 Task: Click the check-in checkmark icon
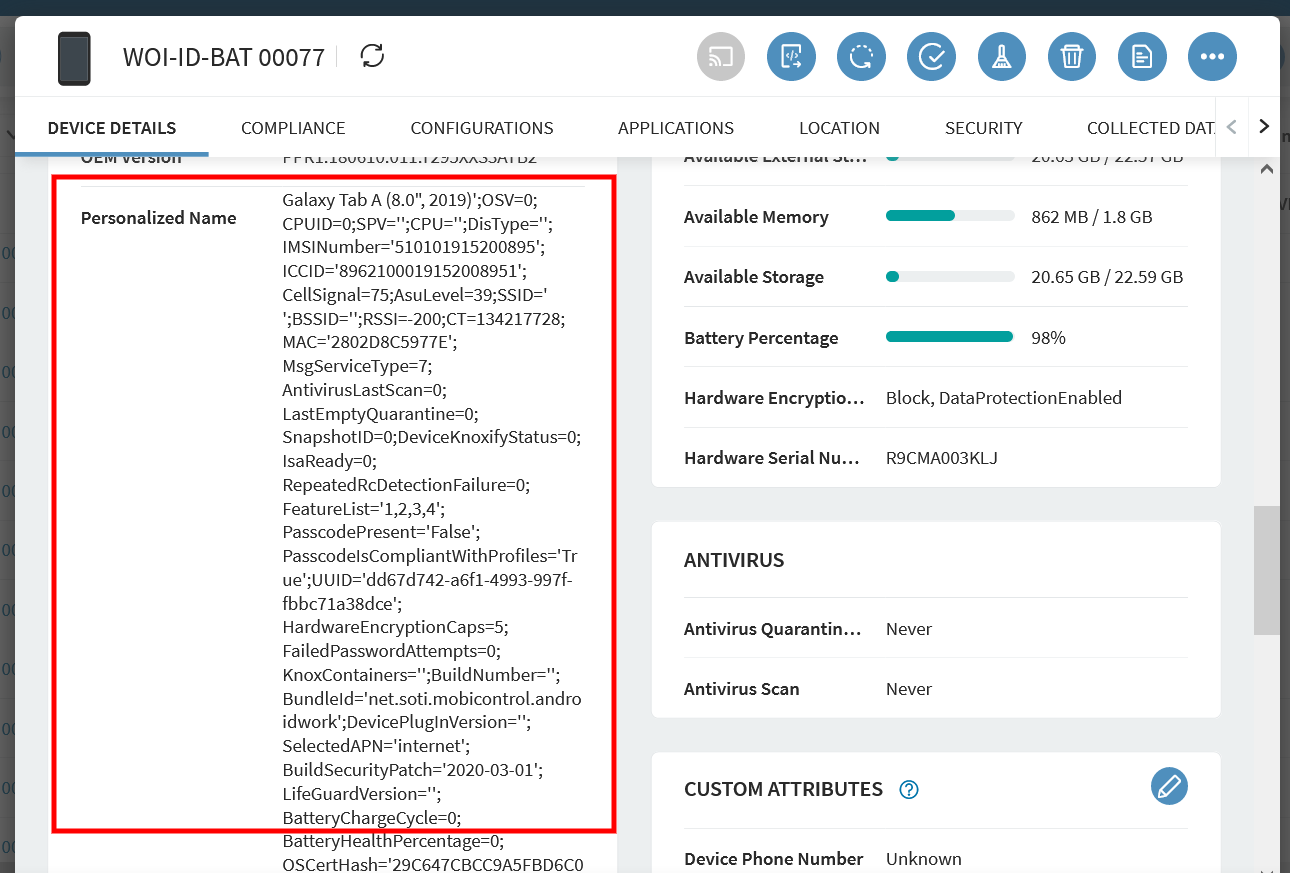931,57
